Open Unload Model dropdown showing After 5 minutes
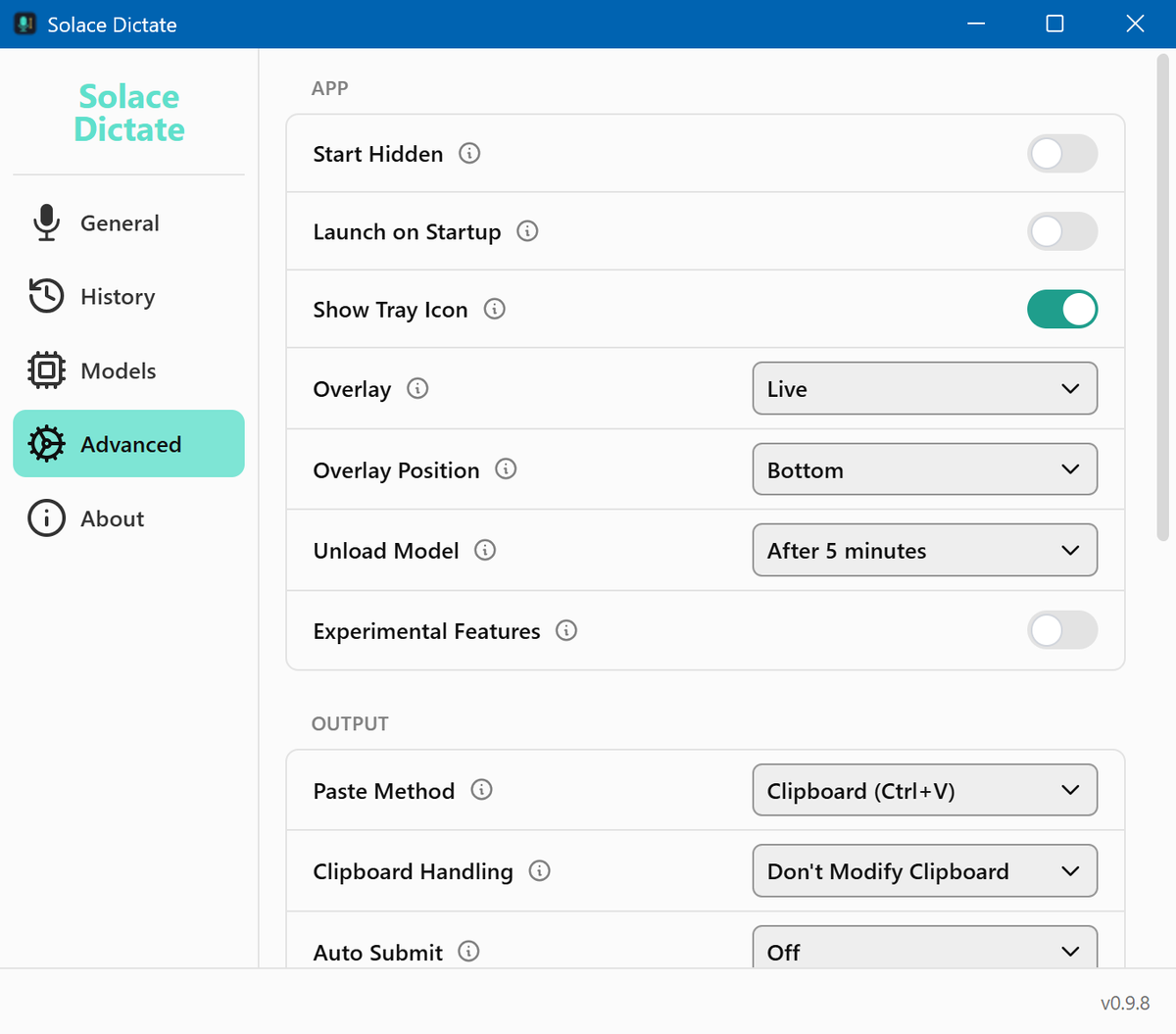 click(x=925, y=550)
